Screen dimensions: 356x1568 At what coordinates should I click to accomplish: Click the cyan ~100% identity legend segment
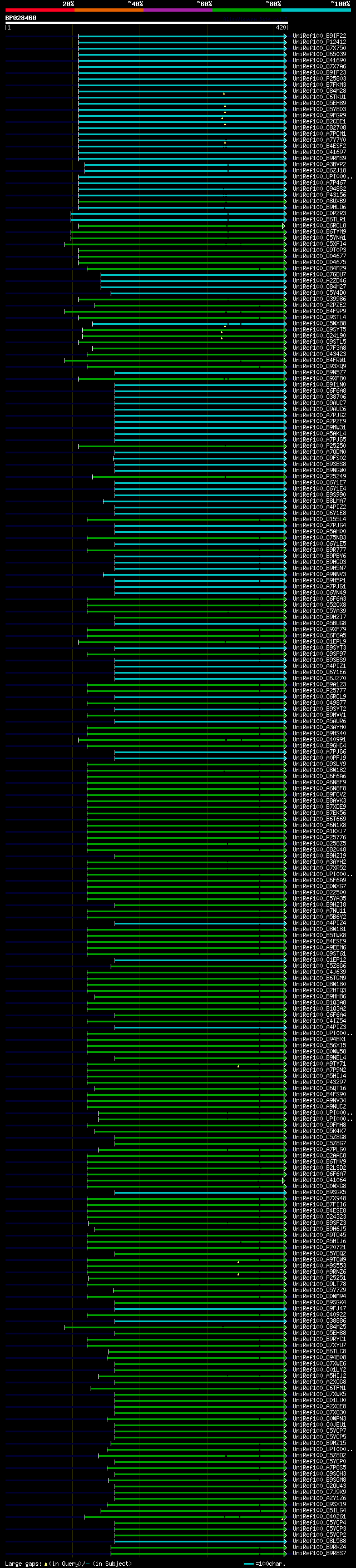(x=317, y=10)
